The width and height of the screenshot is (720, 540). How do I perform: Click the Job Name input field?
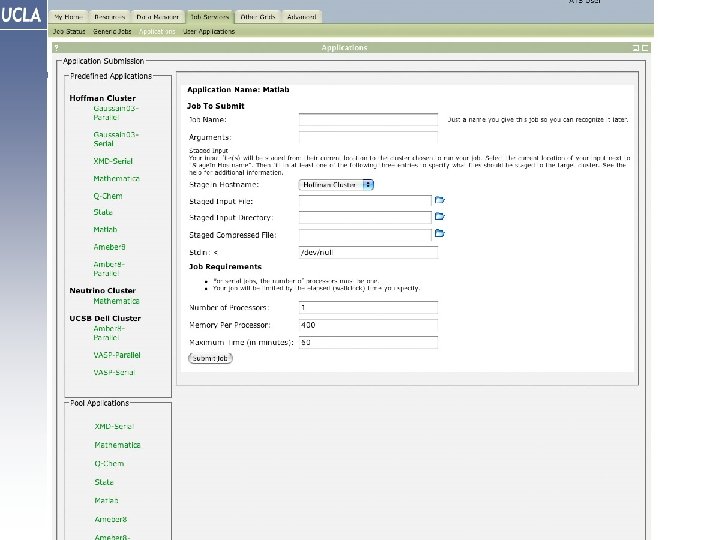coord(368,119)
